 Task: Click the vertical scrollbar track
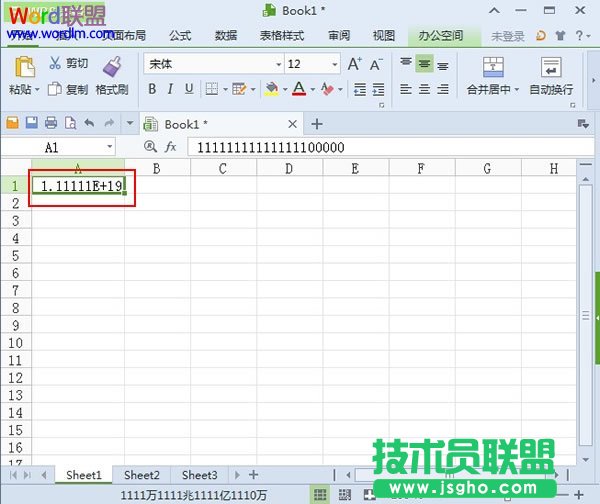pos(585,315)
